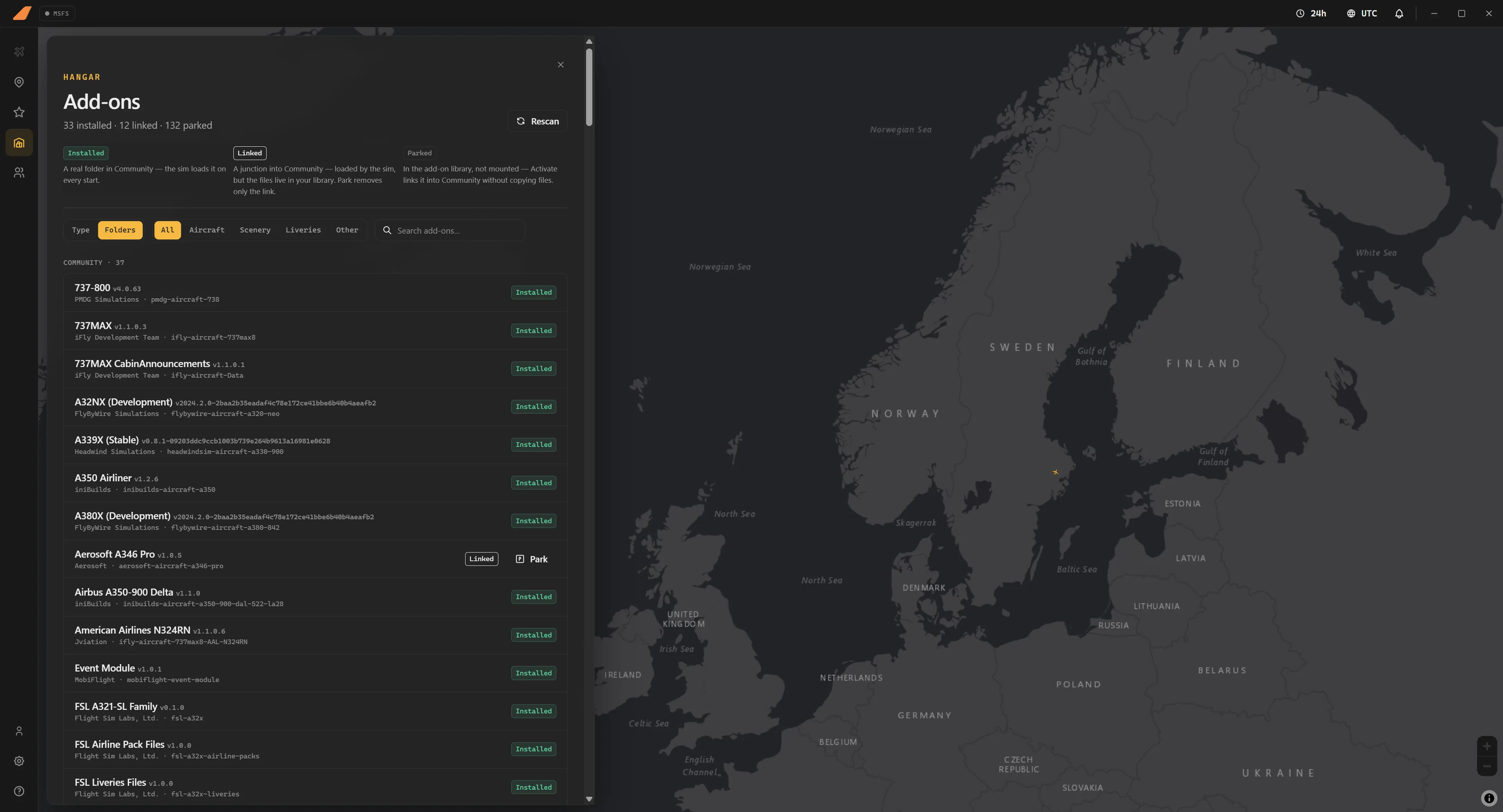This screenshot has width=1503, height=812.
Task: Click the Linked badge on Aerosoft A346 Pro
Action: pyautogui.click(x=481, y=559)
